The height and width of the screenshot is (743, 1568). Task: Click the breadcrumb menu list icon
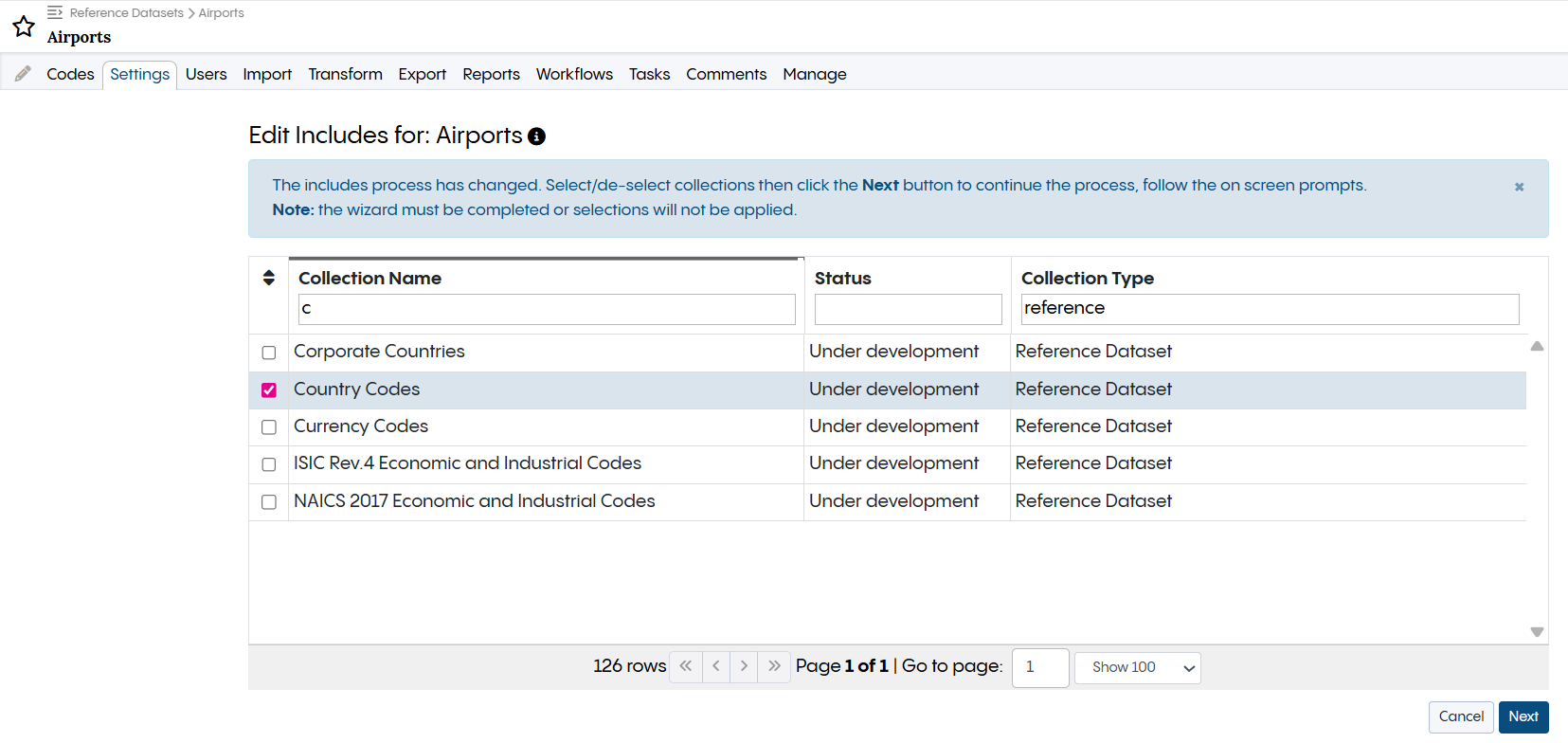point(55,12)
